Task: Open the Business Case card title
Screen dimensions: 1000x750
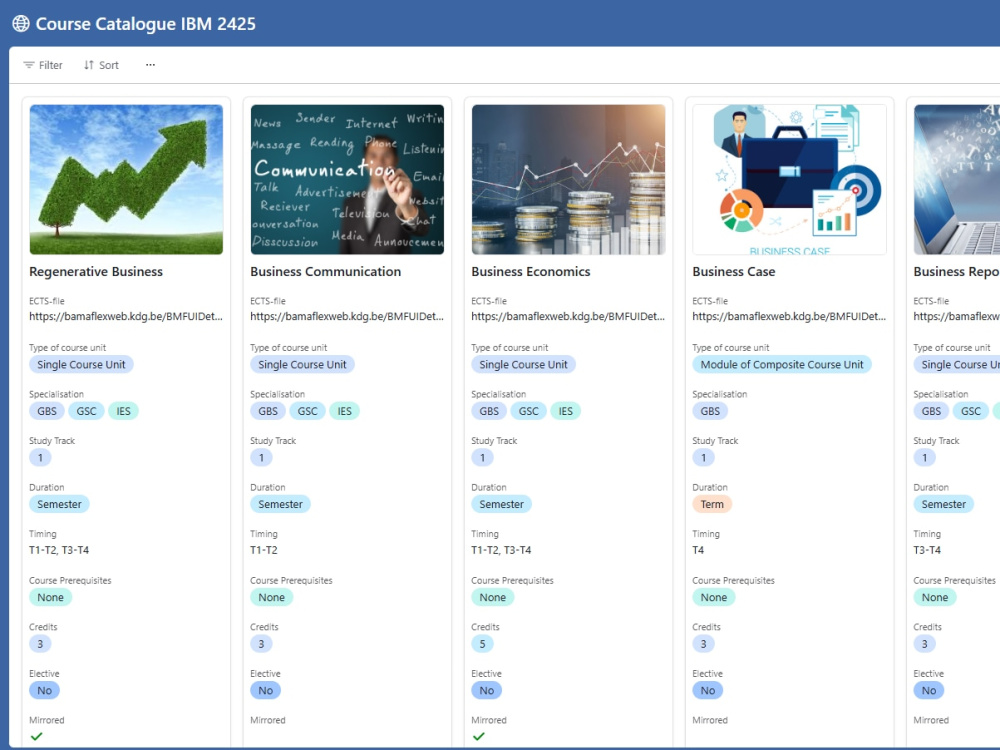Action: [733, 272]
